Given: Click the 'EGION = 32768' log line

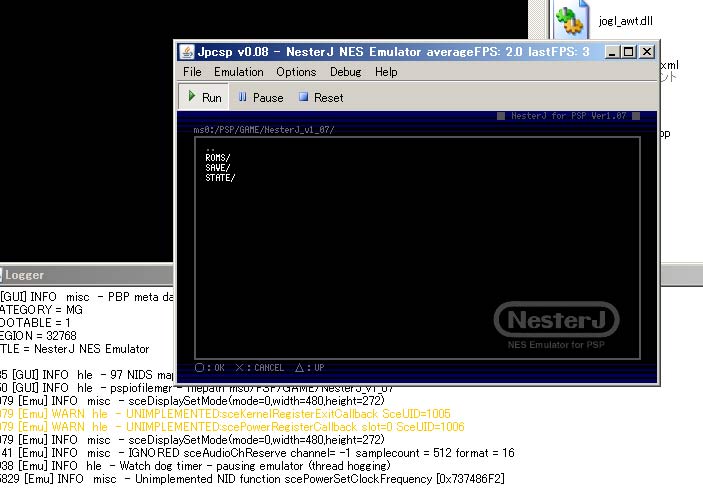Looking at the screenshot, I should (38, 335).
